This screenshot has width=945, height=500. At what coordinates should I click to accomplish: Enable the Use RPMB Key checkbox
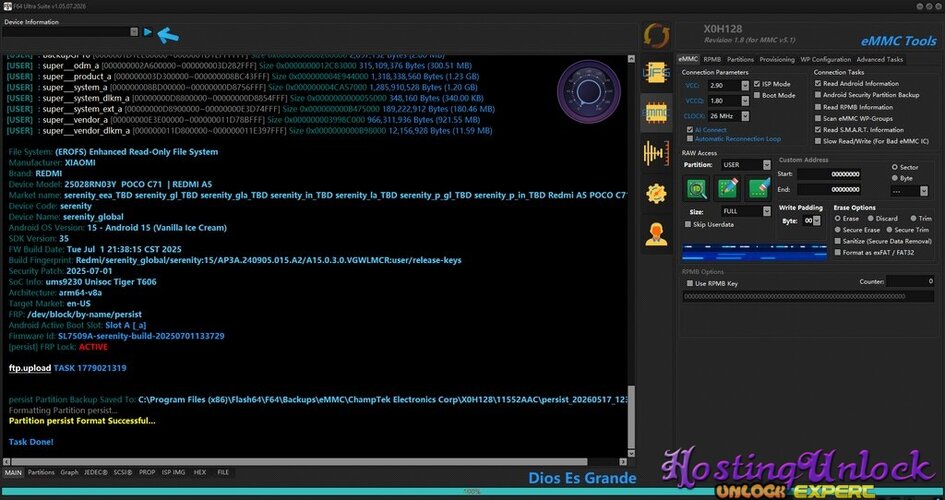(x=689, y=283)
